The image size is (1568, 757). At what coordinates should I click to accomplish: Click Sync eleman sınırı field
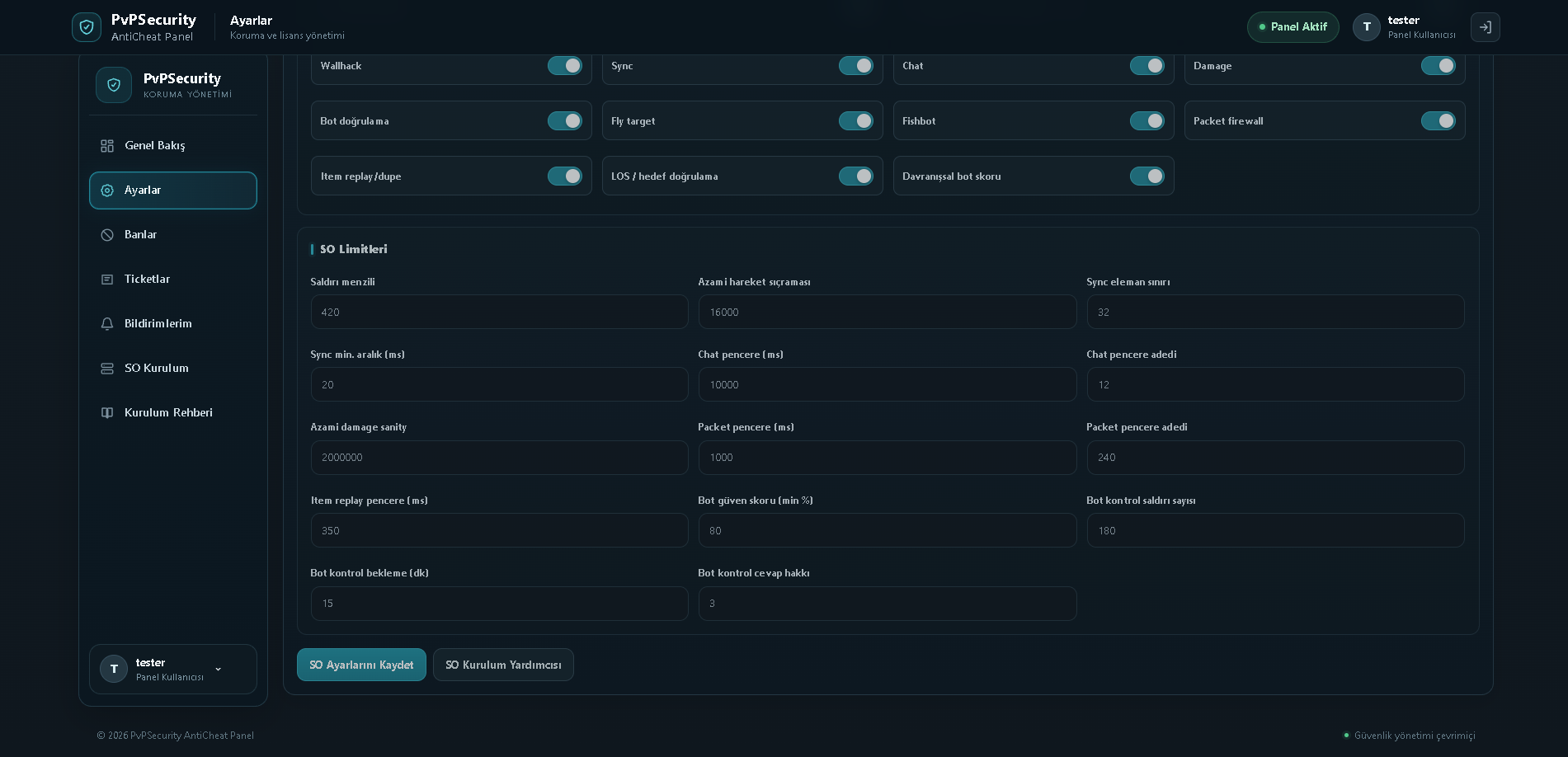pyautogui.click(x=1275, y=313)
